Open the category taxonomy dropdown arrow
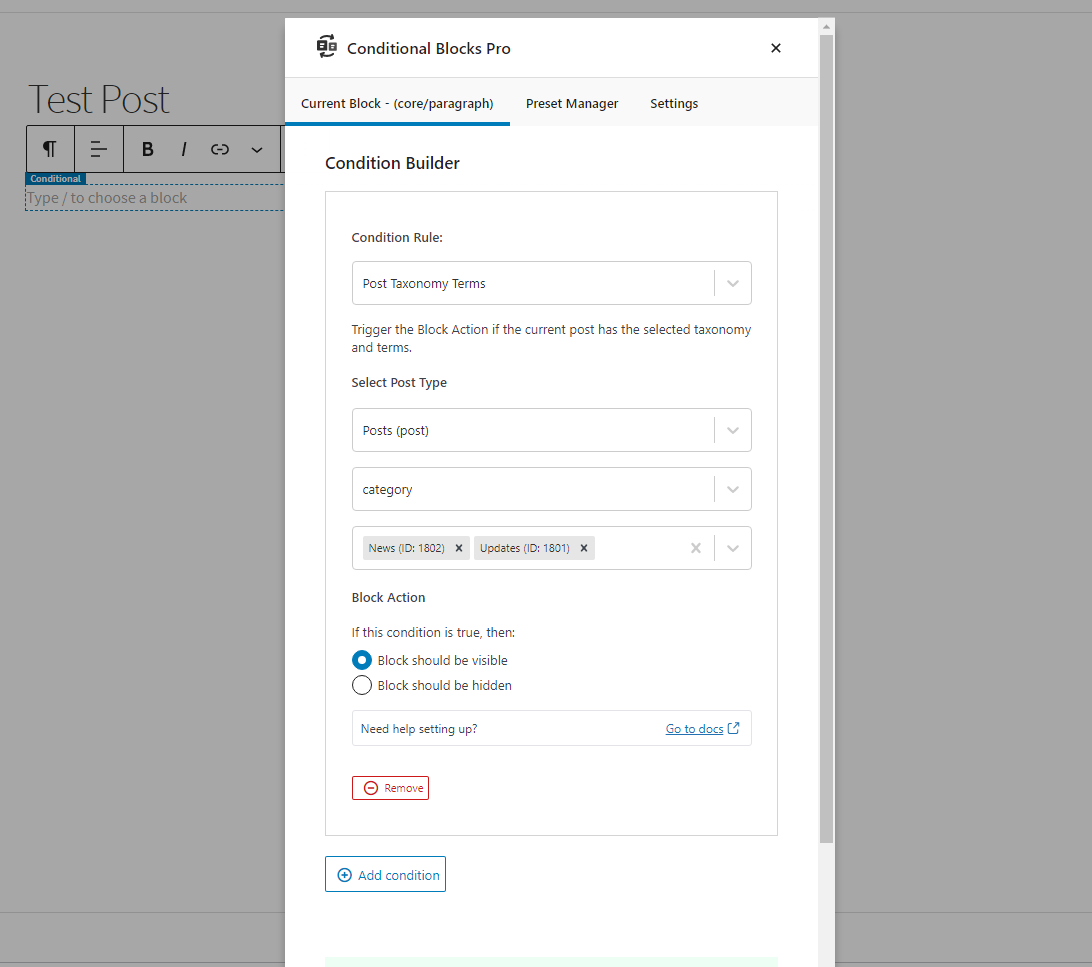Viewport: 1092px width, 967px height. pyautogui.click(x=733, y=489)
